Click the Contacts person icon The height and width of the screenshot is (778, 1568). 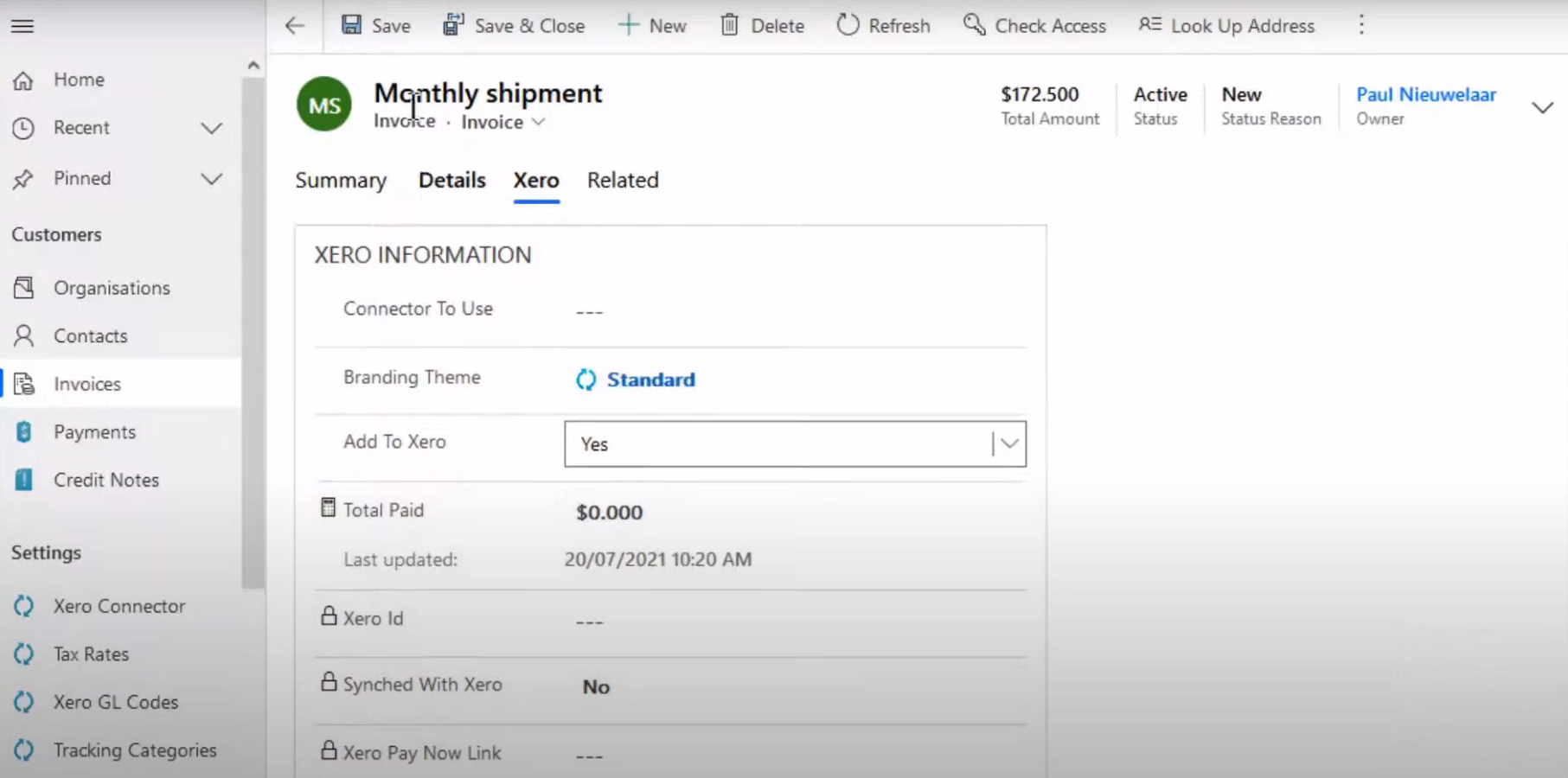pyautogui.click(x=23, y=335)
